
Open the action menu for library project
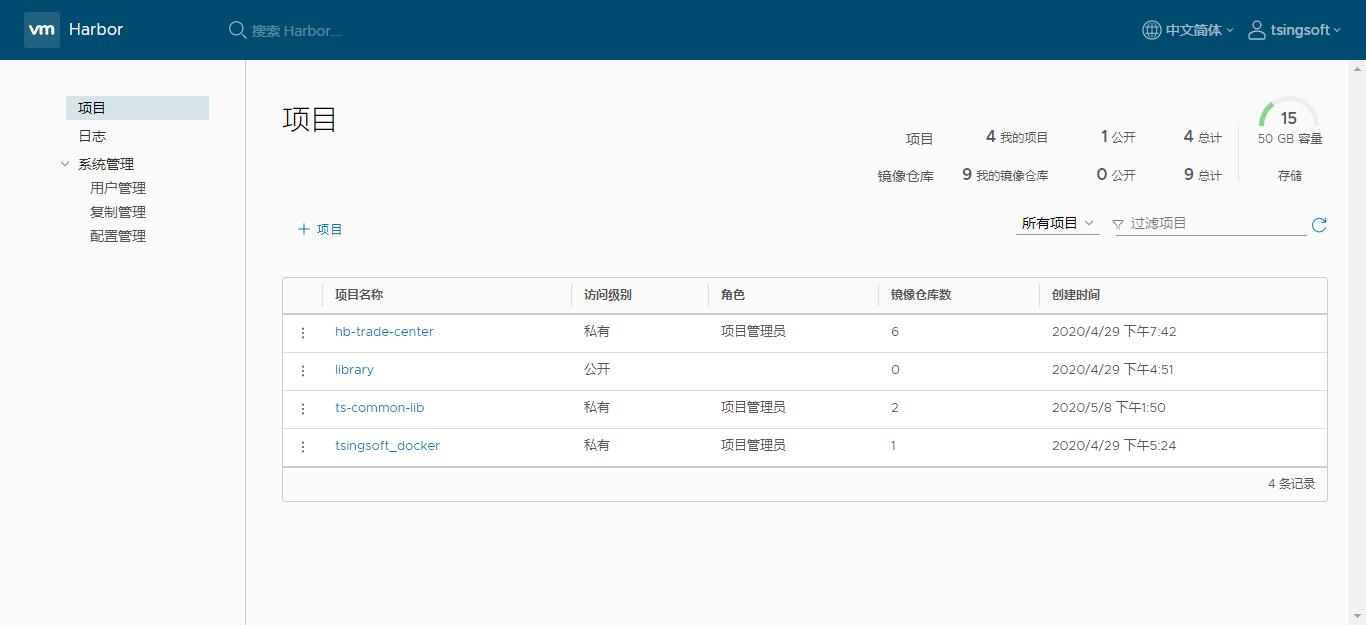(303, 371)
